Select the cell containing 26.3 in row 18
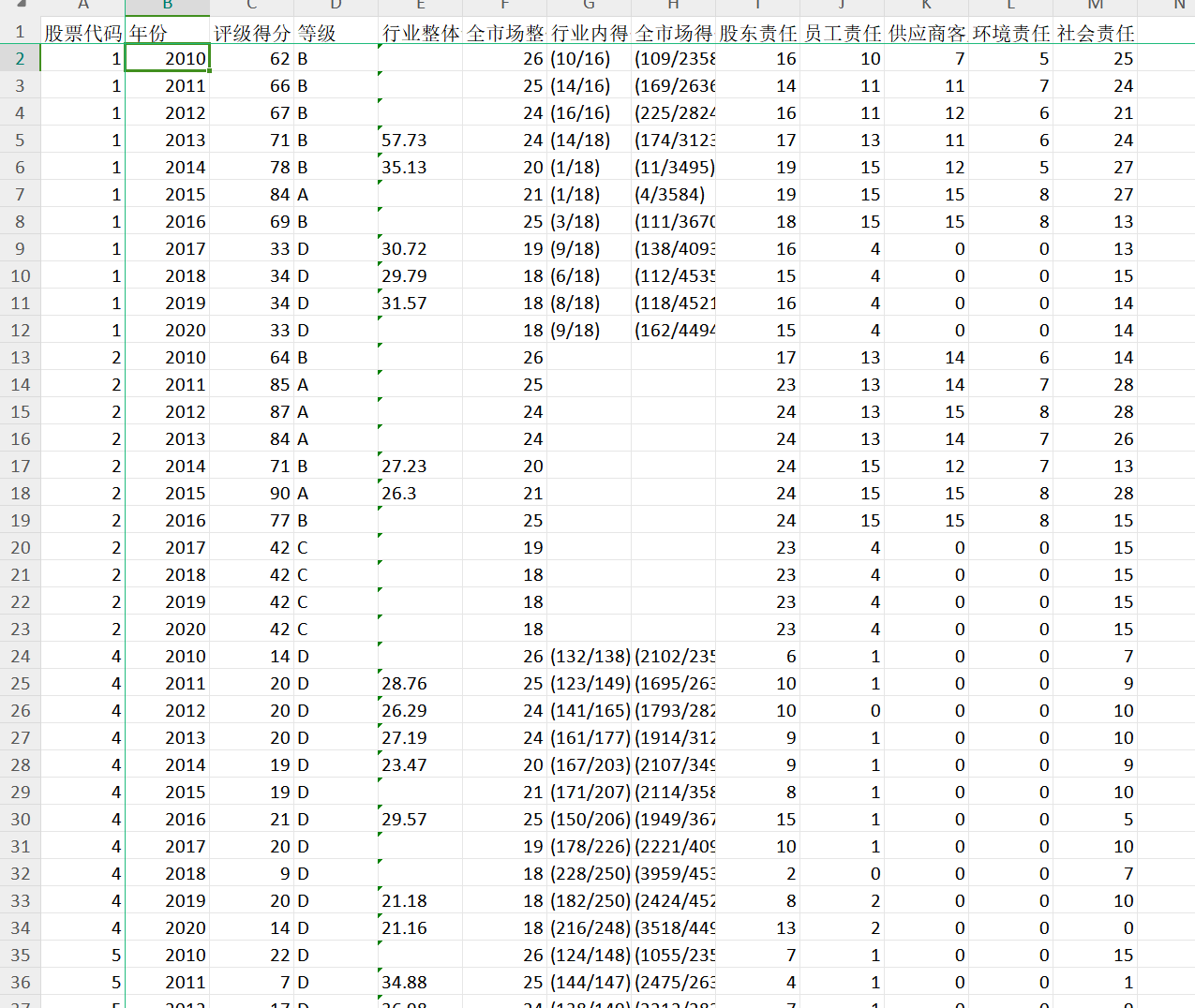 (x=420, y=493)
